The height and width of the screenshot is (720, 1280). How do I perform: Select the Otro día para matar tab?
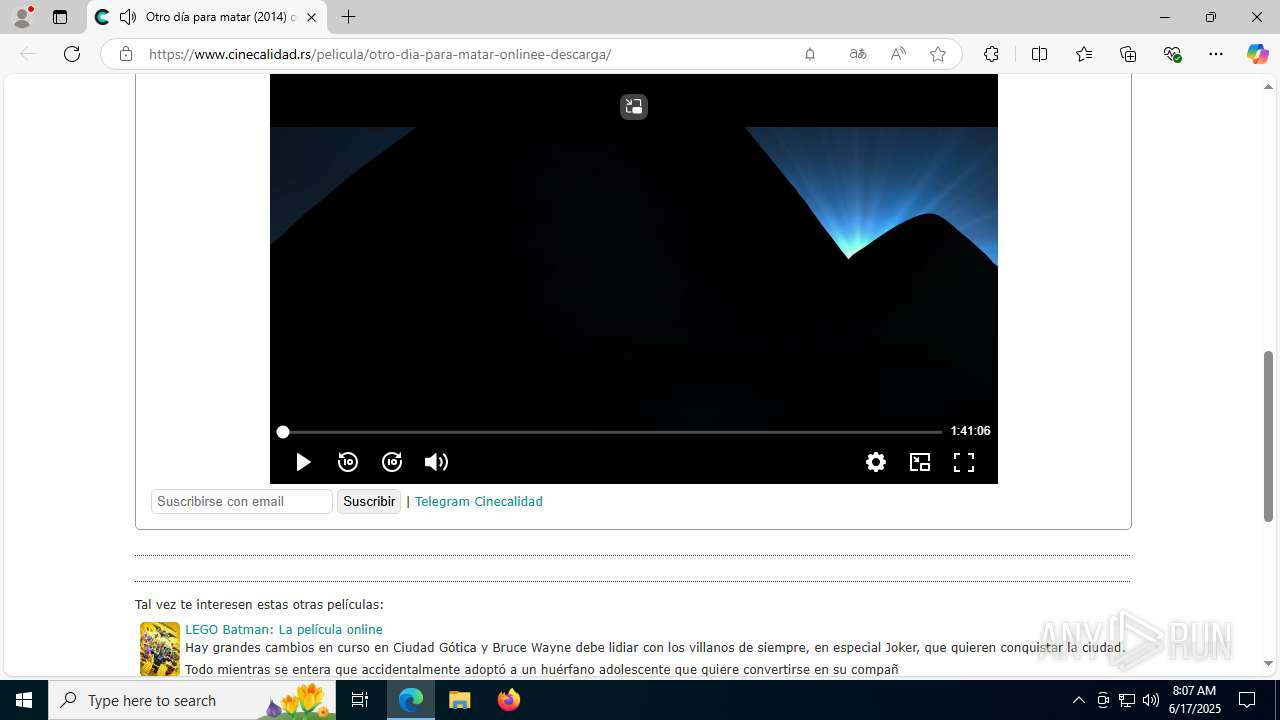click(x=207, y=17)
